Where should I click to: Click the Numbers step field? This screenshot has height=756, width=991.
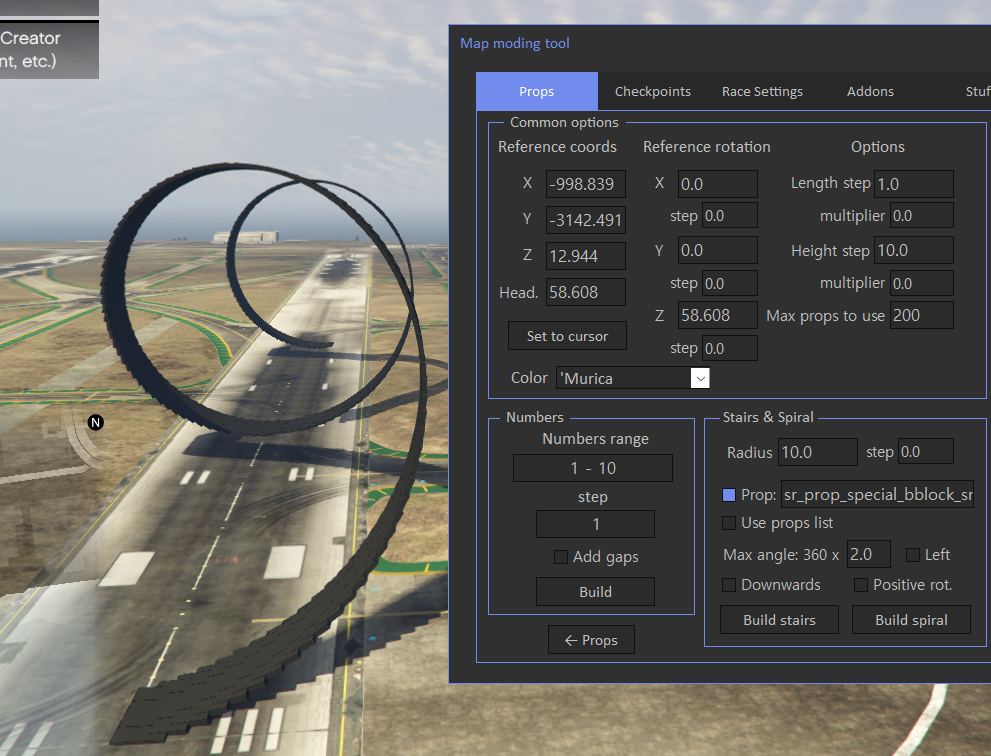tap(595, 524)
